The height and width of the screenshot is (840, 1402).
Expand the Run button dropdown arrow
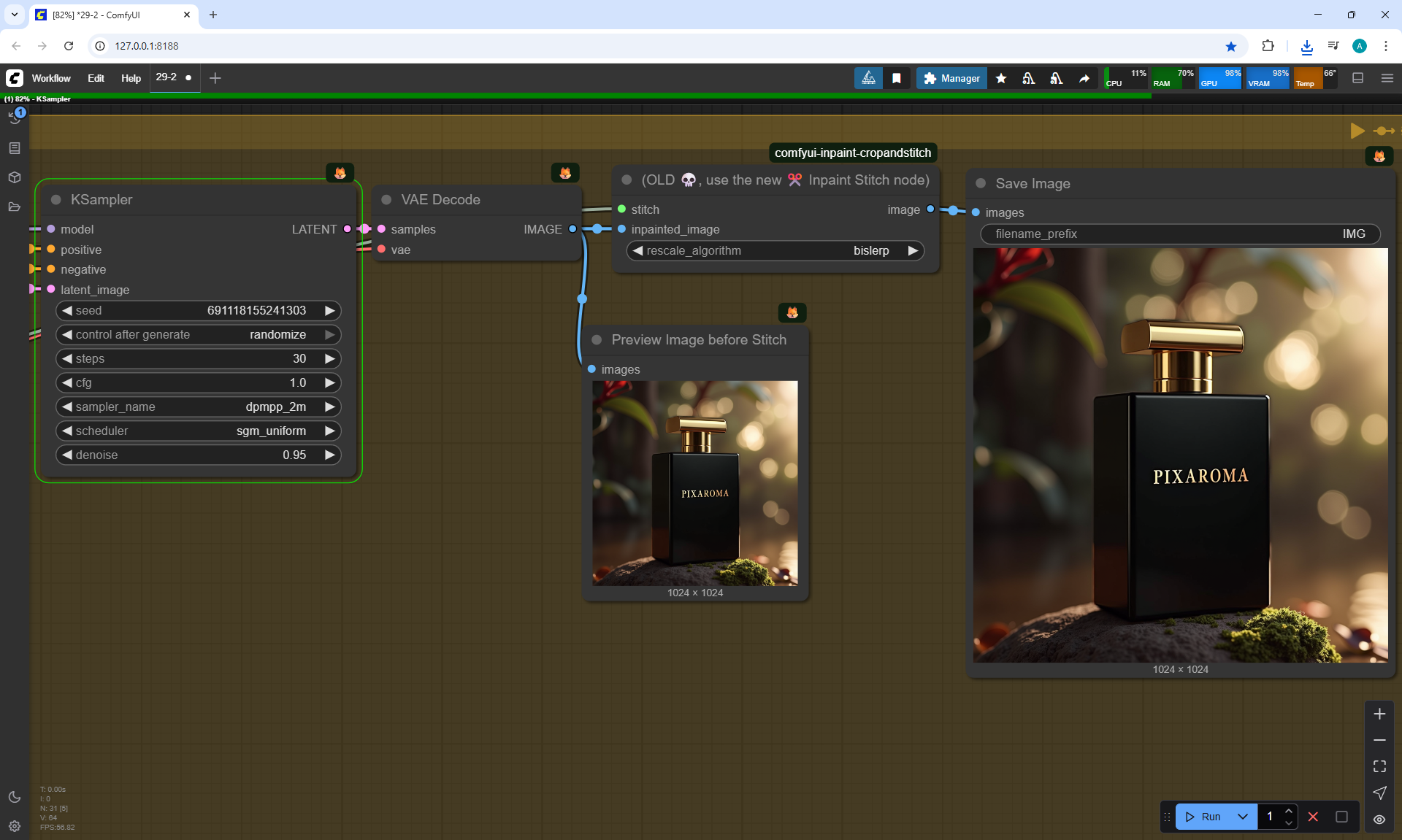[x=1243, y=817]
